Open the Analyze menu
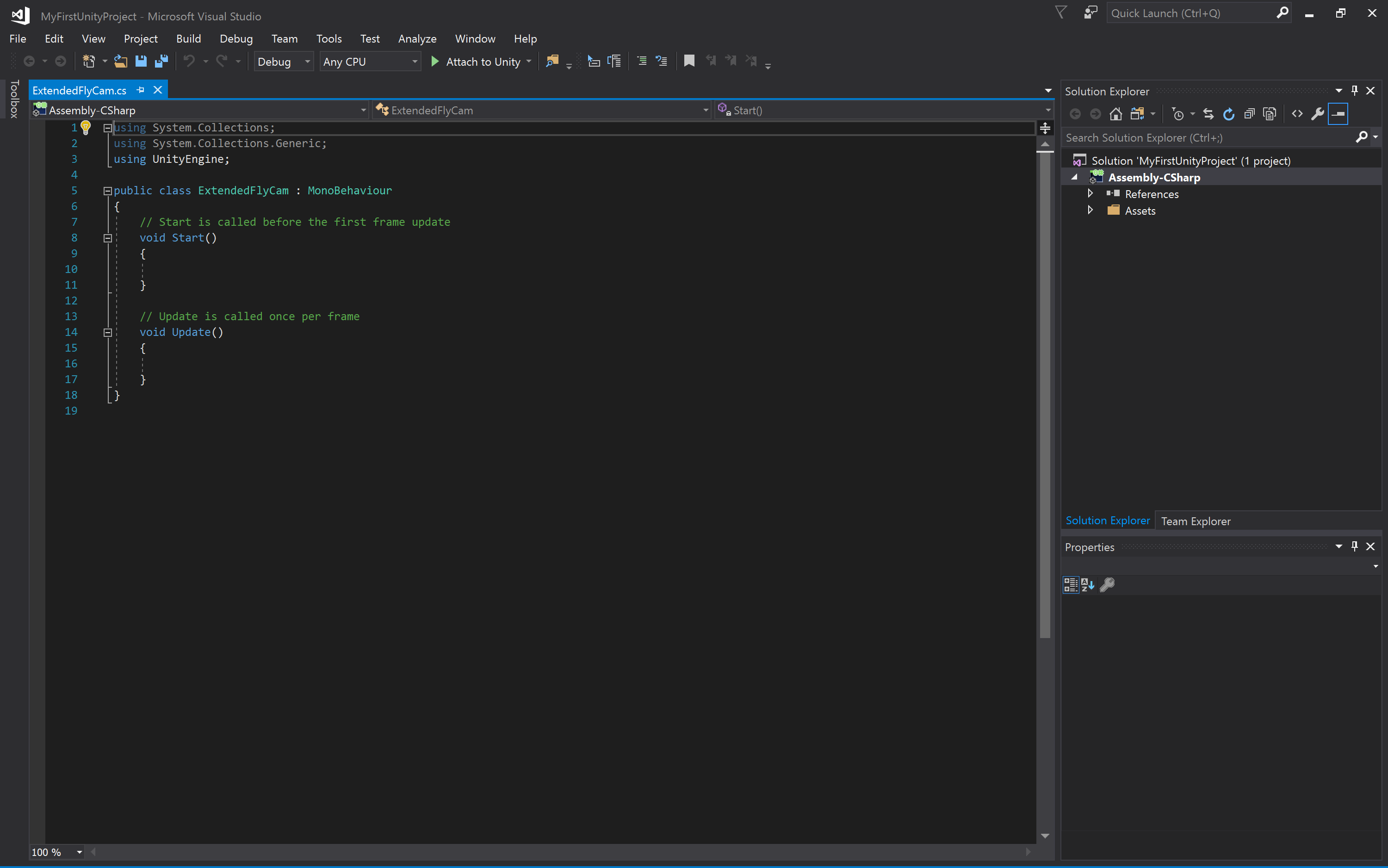The height and width of the screenshot is (868, 1388). coord(417,38)
